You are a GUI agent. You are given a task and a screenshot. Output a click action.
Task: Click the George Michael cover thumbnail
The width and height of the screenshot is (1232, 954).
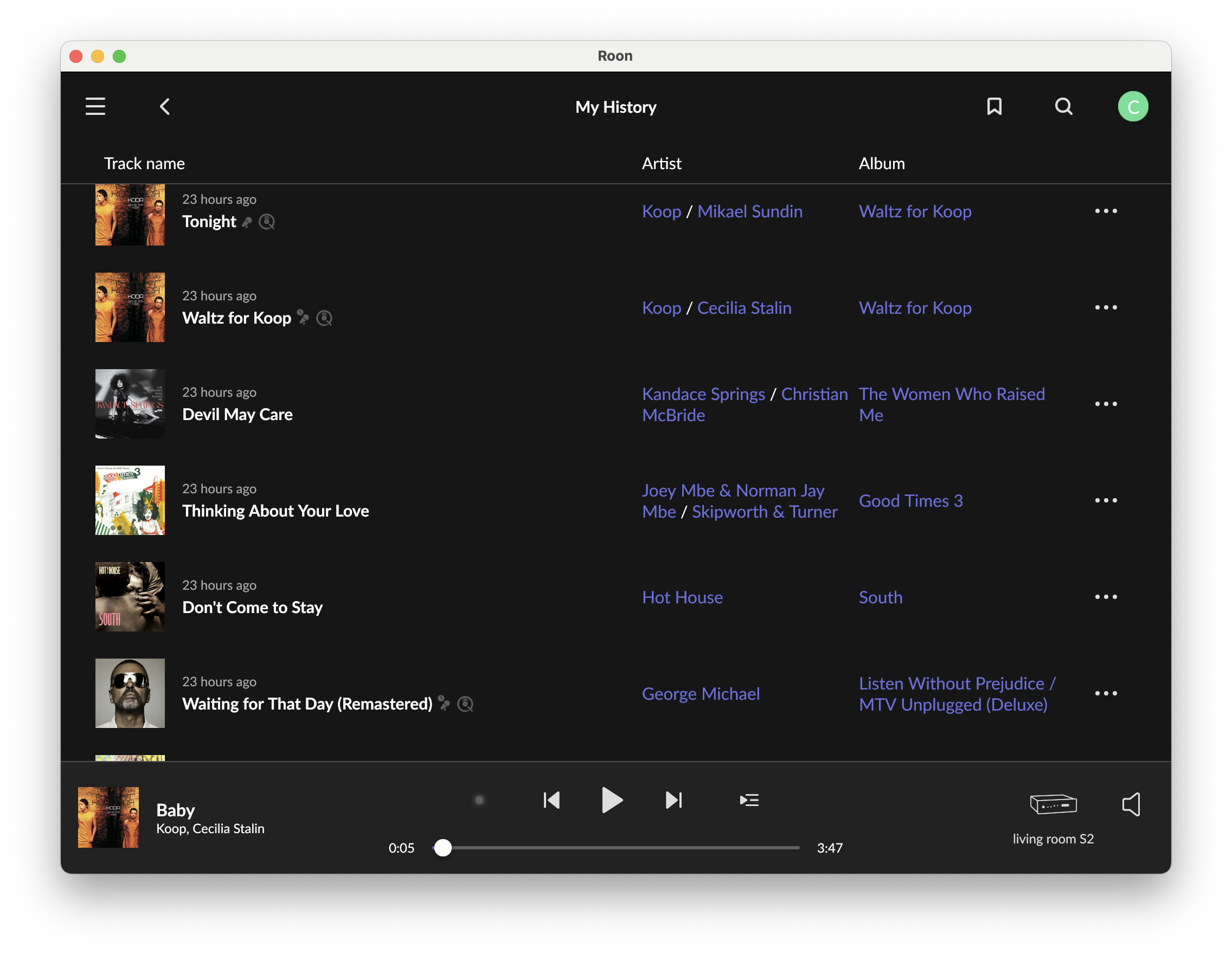(x=130, y=693)
